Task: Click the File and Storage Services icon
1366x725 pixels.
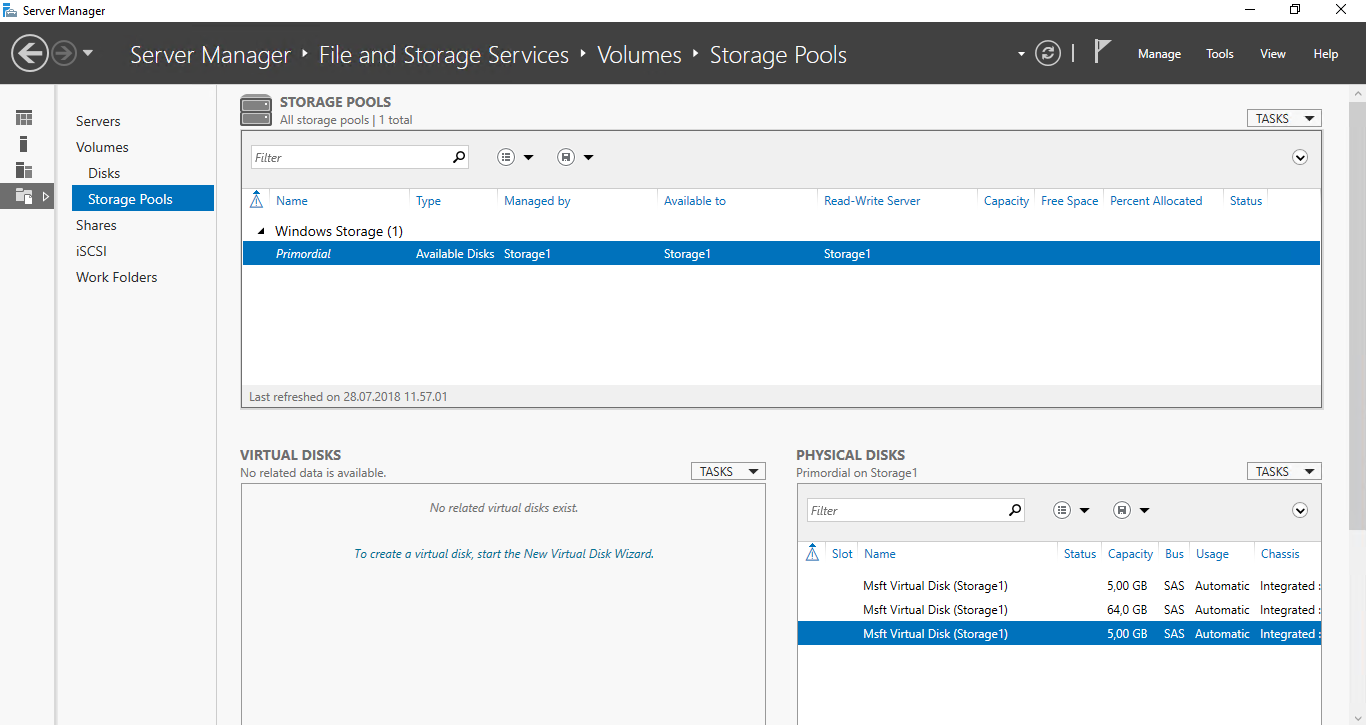Action: coord(24,197)
